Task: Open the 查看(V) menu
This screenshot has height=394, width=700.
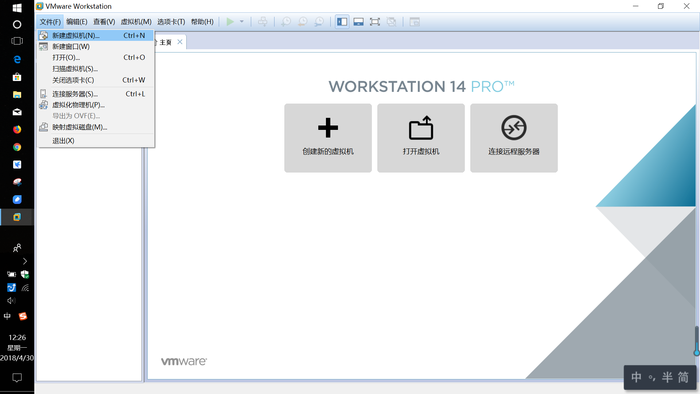Action: pyautogui.click(x=104, y=21)
